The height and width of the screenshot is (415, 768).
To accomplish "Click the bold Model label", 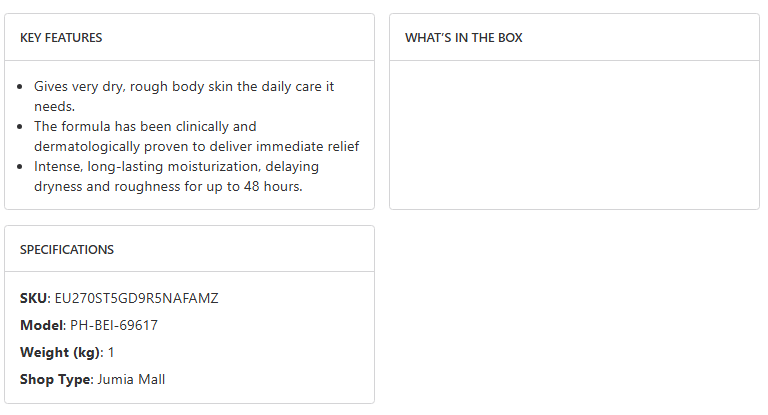I will coord(42,325).
